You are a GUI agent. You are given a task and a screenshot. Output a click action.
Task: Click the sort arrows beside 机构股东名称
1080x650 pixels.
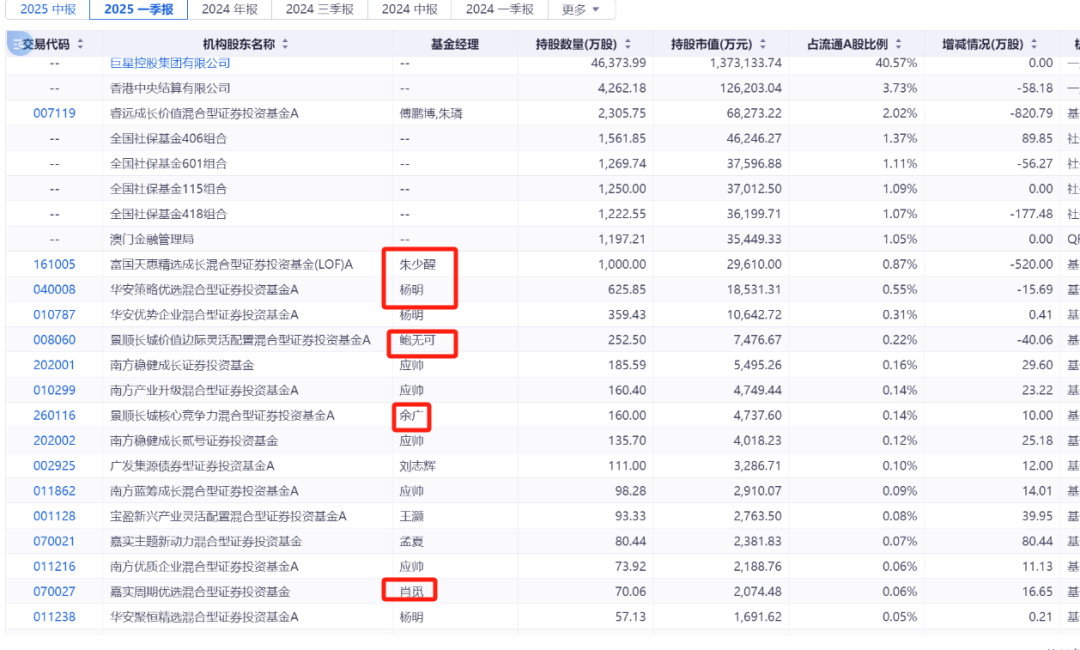pyautogui.click(x=285, y=45)
